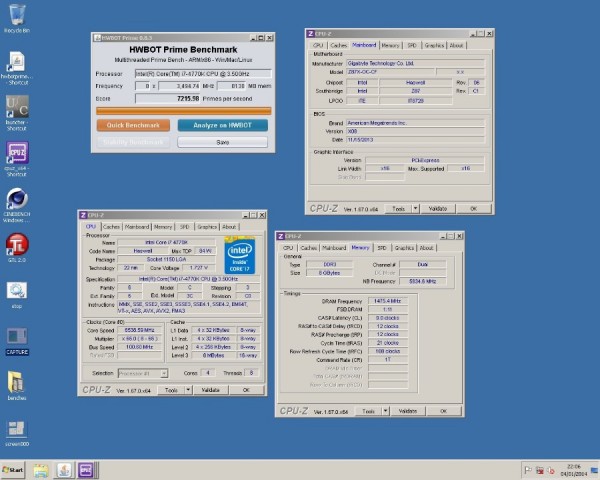Select About tab in Memory CPU-Z window
The image size is (600, 480).
(426, 248)
